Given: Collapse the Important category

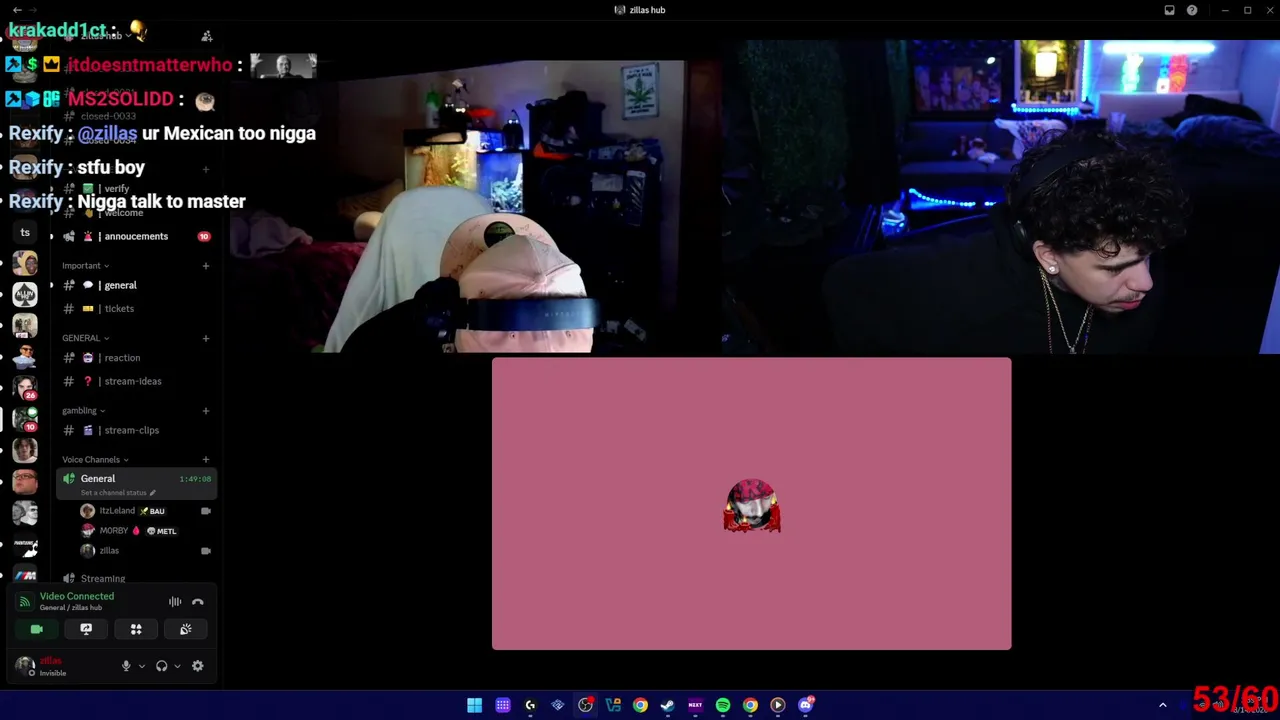Looking at the screenshot, I should pyautogui.click(x=85, y=266).
